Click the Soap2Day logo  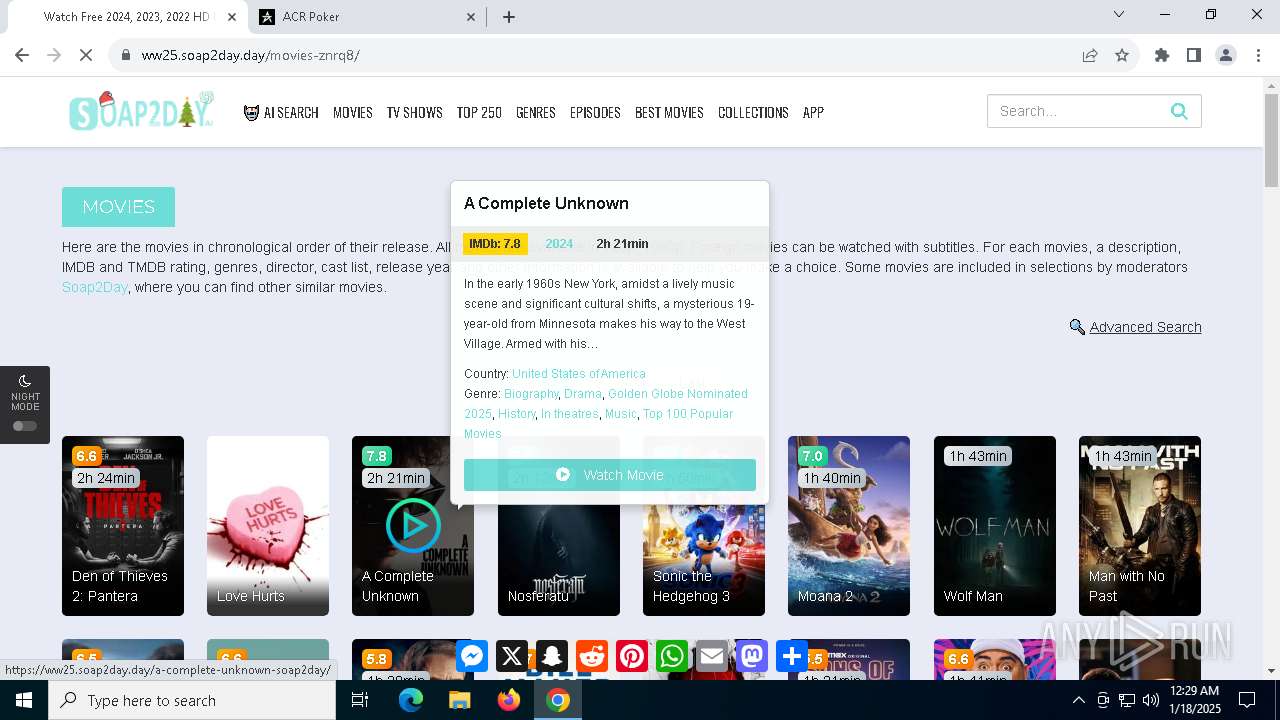click(x=141, y=111)
